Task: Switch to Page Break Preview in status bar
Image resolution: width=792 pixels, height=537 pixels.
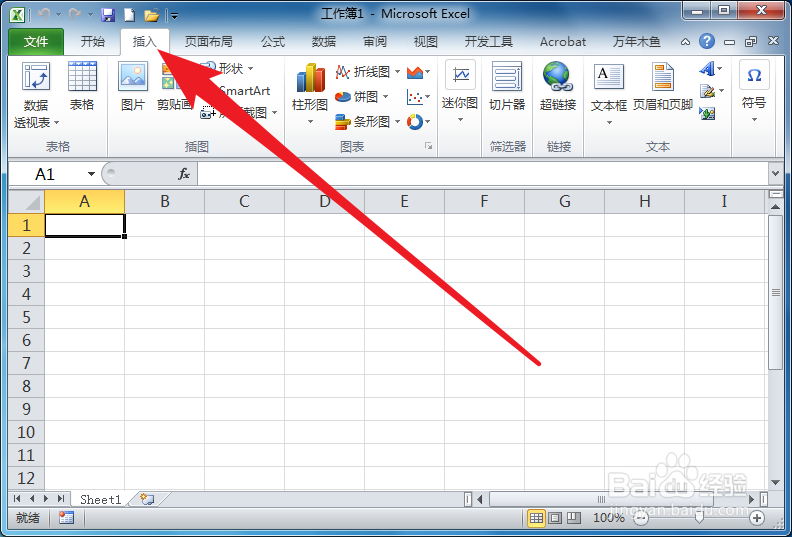Action: (573, 518)
